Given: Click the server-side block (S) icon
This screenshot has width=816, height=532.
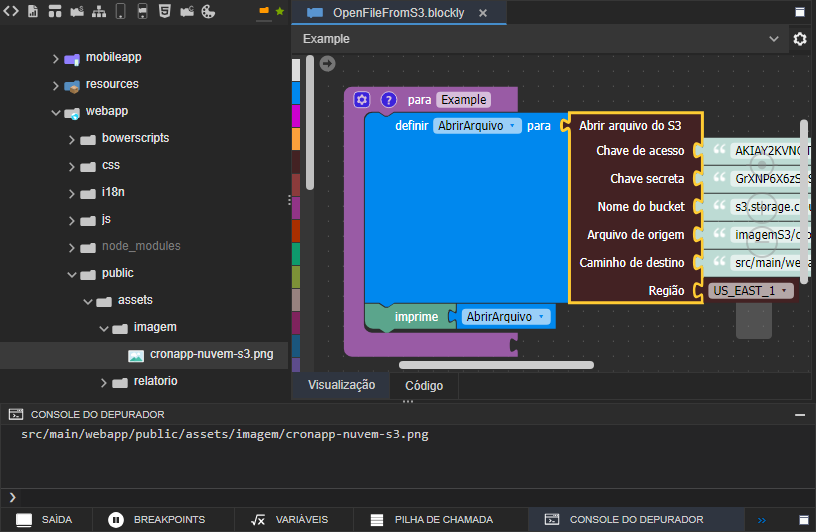Looking at the screenshot, I should pos(77,11).
